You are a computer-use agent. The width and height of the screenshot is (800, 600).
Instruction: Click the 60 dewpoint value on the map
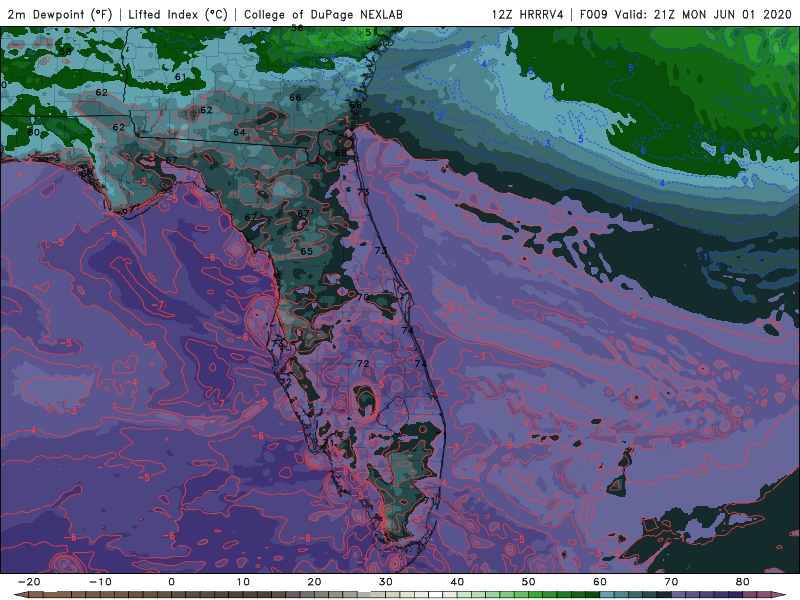click(x=34, y=132)
